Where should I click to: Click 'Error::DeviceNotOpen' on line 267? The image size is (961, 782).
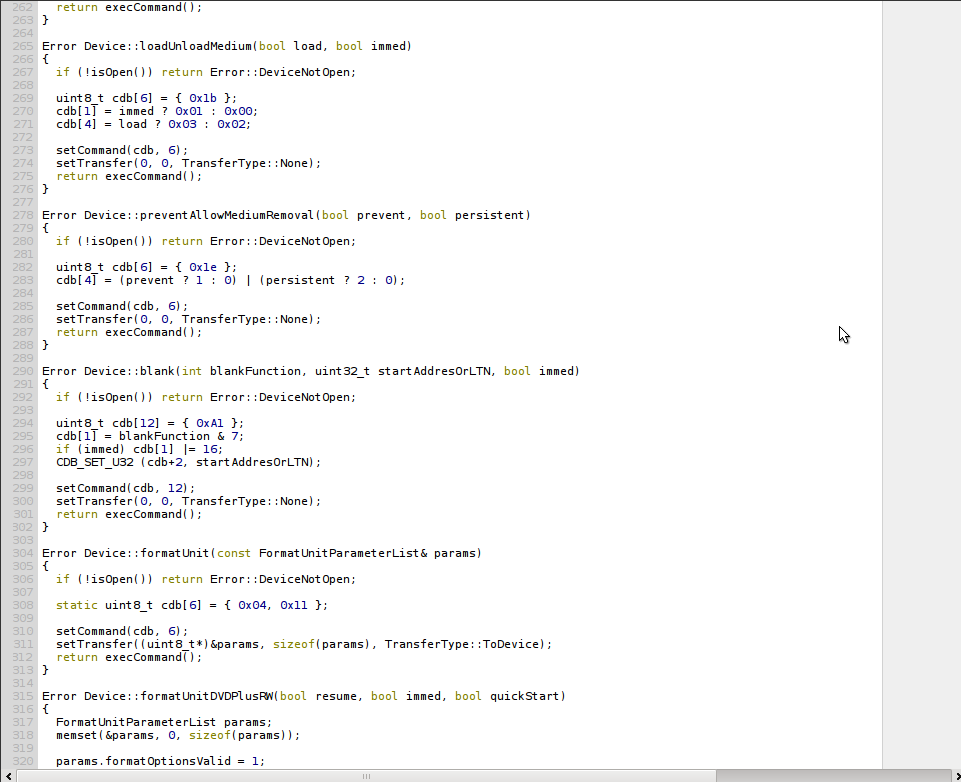[x=279, y=72]
